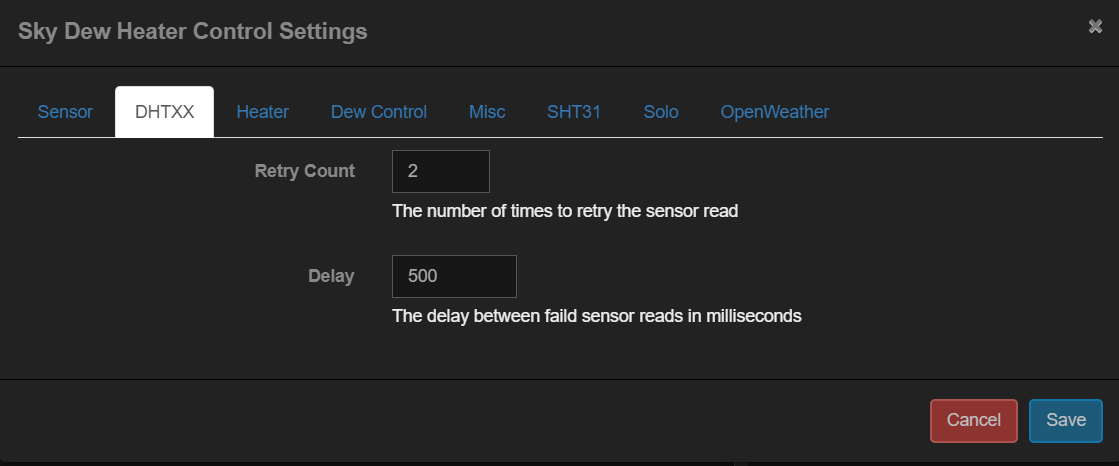Click the Delay field label

[x=330, y=276]
